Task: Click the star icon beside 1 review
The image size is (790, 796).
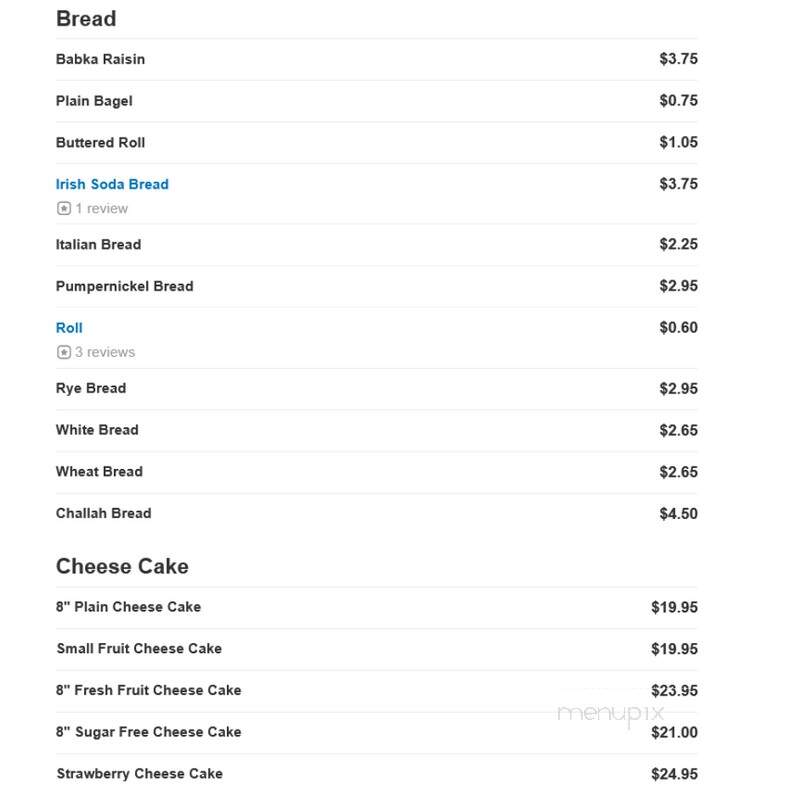Action: point(63,209)
